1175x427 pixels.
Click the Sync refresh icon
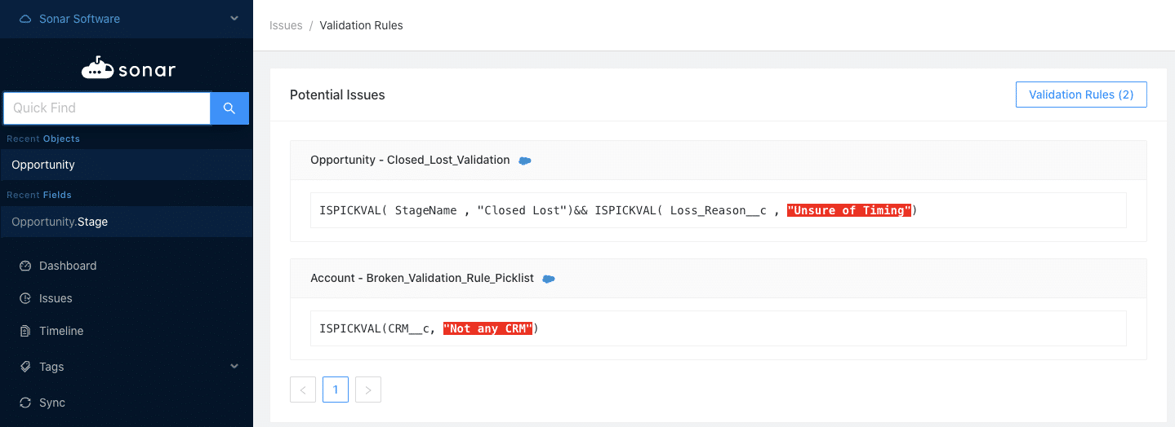click(25, 402)
